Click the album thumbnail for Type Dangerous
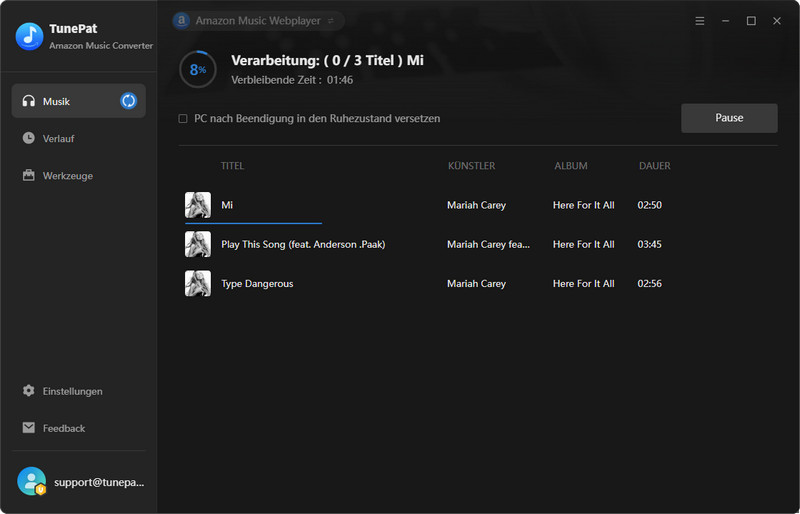The width and height of the screenshot is (800, 514). (198, 283)
